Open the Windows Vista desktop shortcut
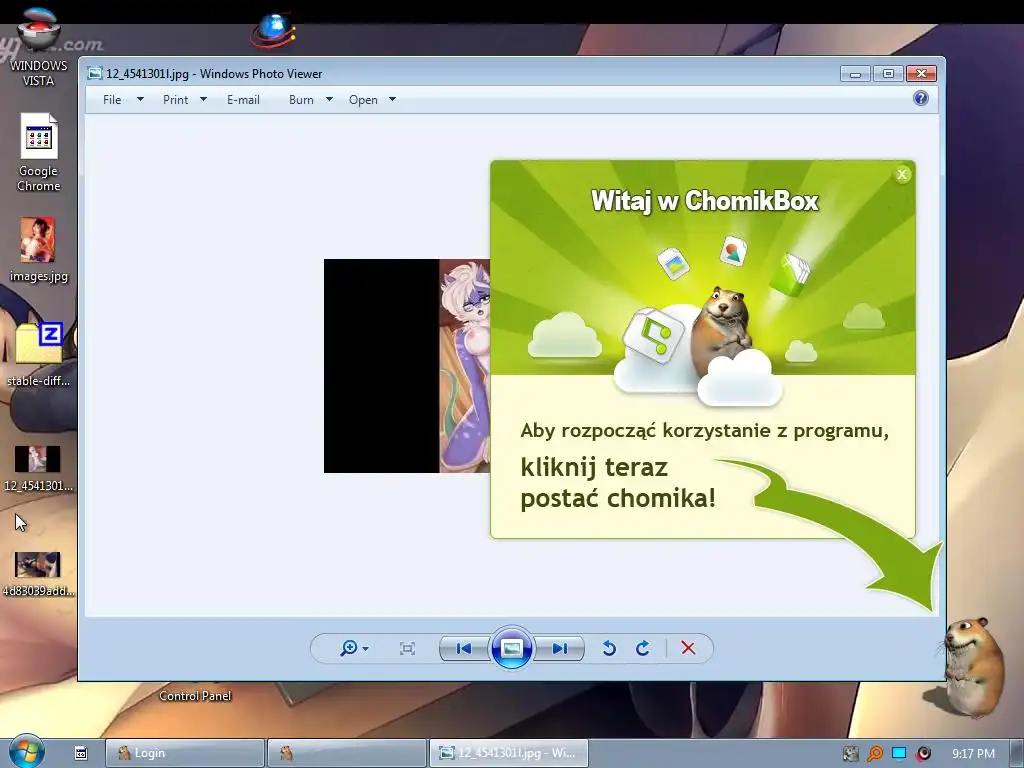Viewport: 1024px width, 768px height. click(39, 47)
